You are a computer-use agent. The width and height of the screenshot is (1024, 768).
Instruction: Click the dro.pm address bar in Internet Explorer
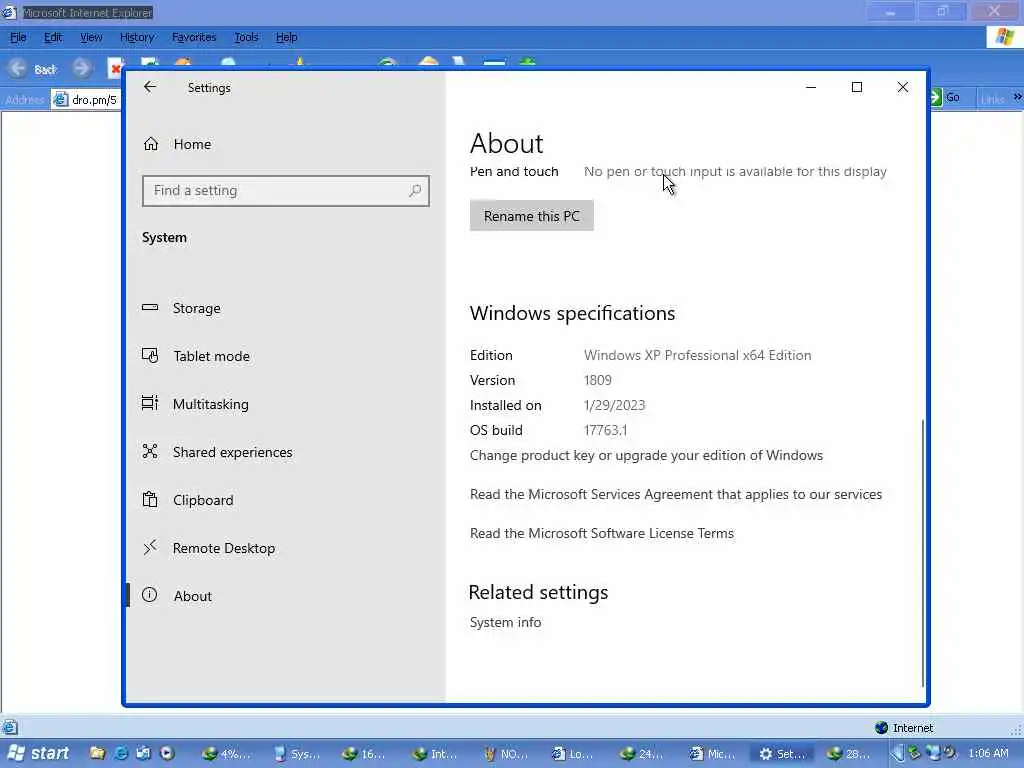coord(86,100)
